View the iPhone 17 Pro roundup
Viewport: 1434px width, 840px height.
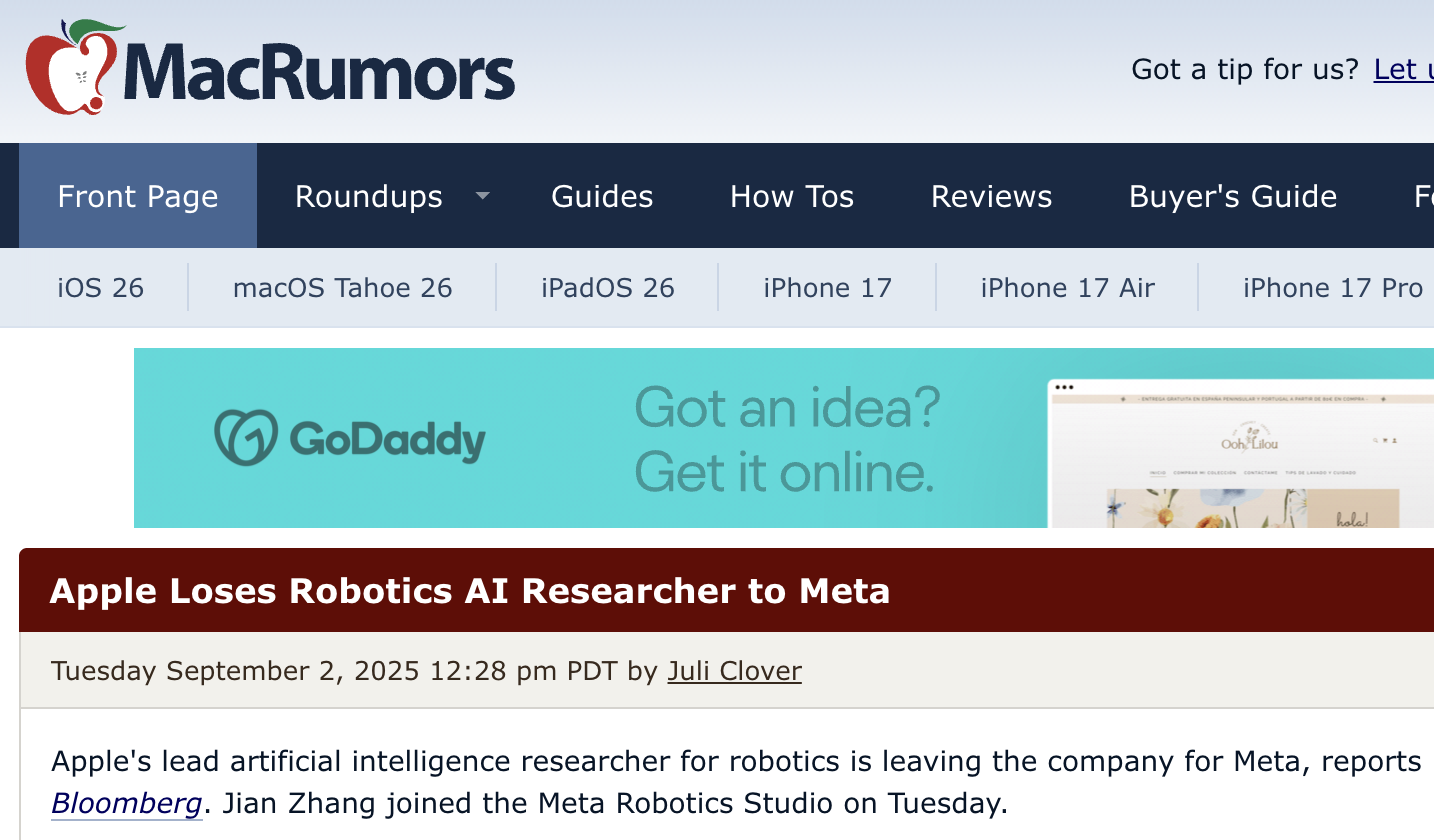(1332, 288)
